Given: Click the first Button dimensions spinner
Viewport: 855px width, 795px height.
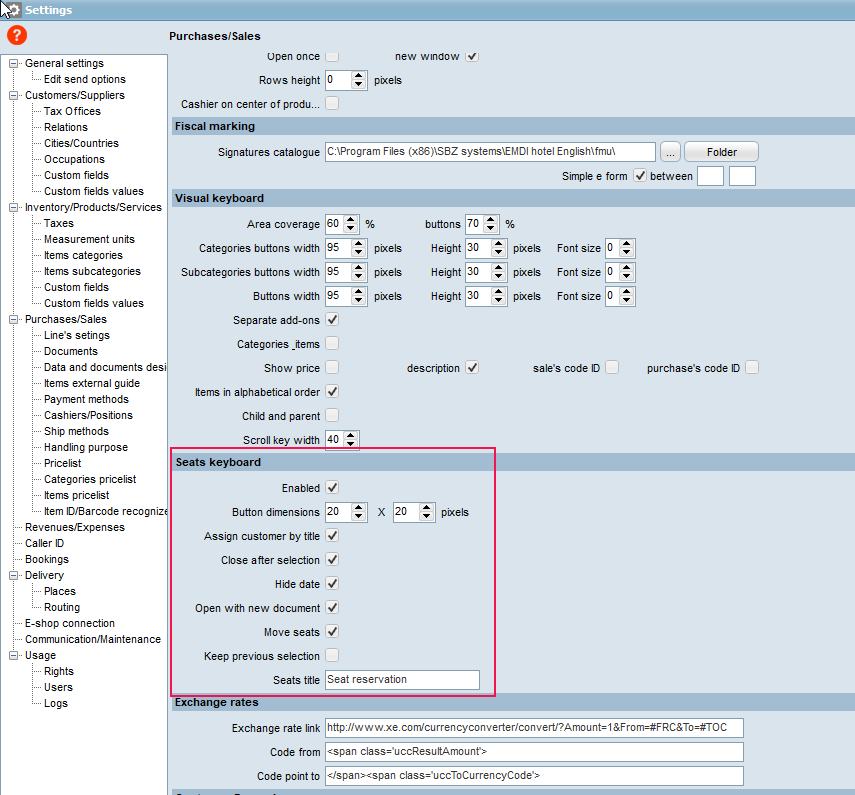Looking at the screenshot, I should point(346,512).
